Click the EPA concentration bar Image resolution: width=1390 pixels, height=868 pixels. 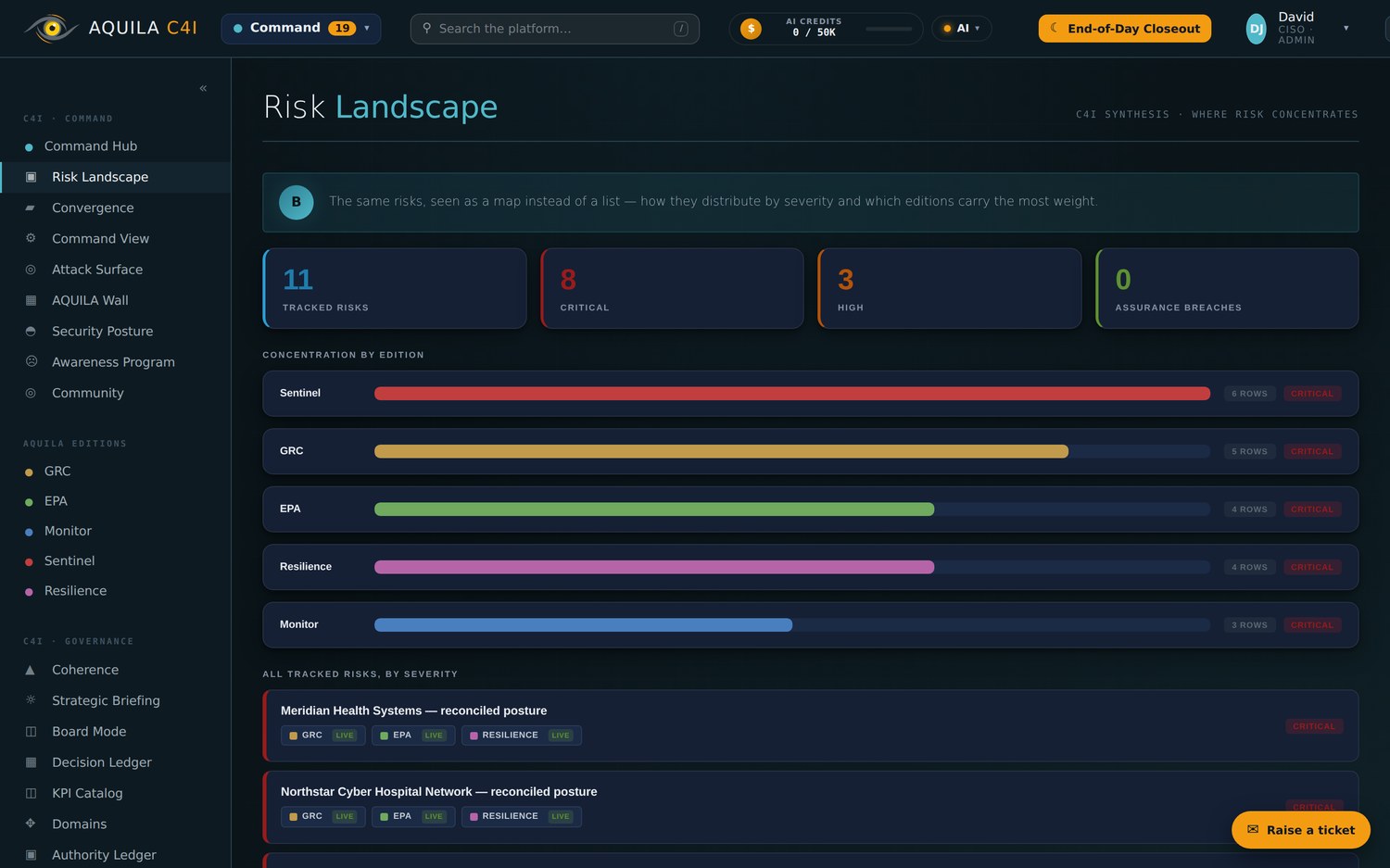[x=654, y=509]
